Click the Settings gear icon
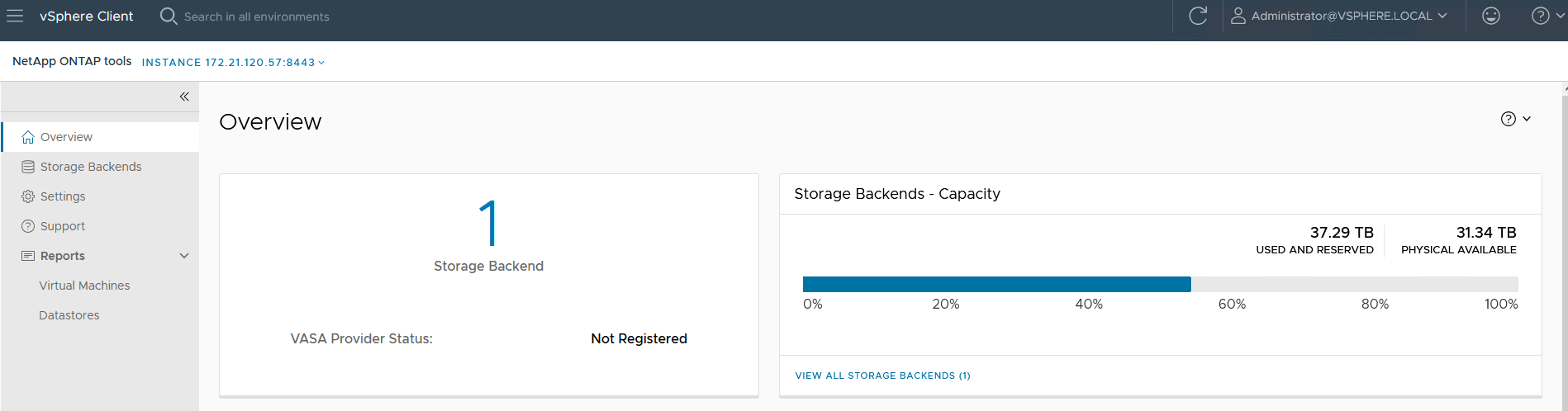Screen dimensions: 1568x411 tap(28, 196)
